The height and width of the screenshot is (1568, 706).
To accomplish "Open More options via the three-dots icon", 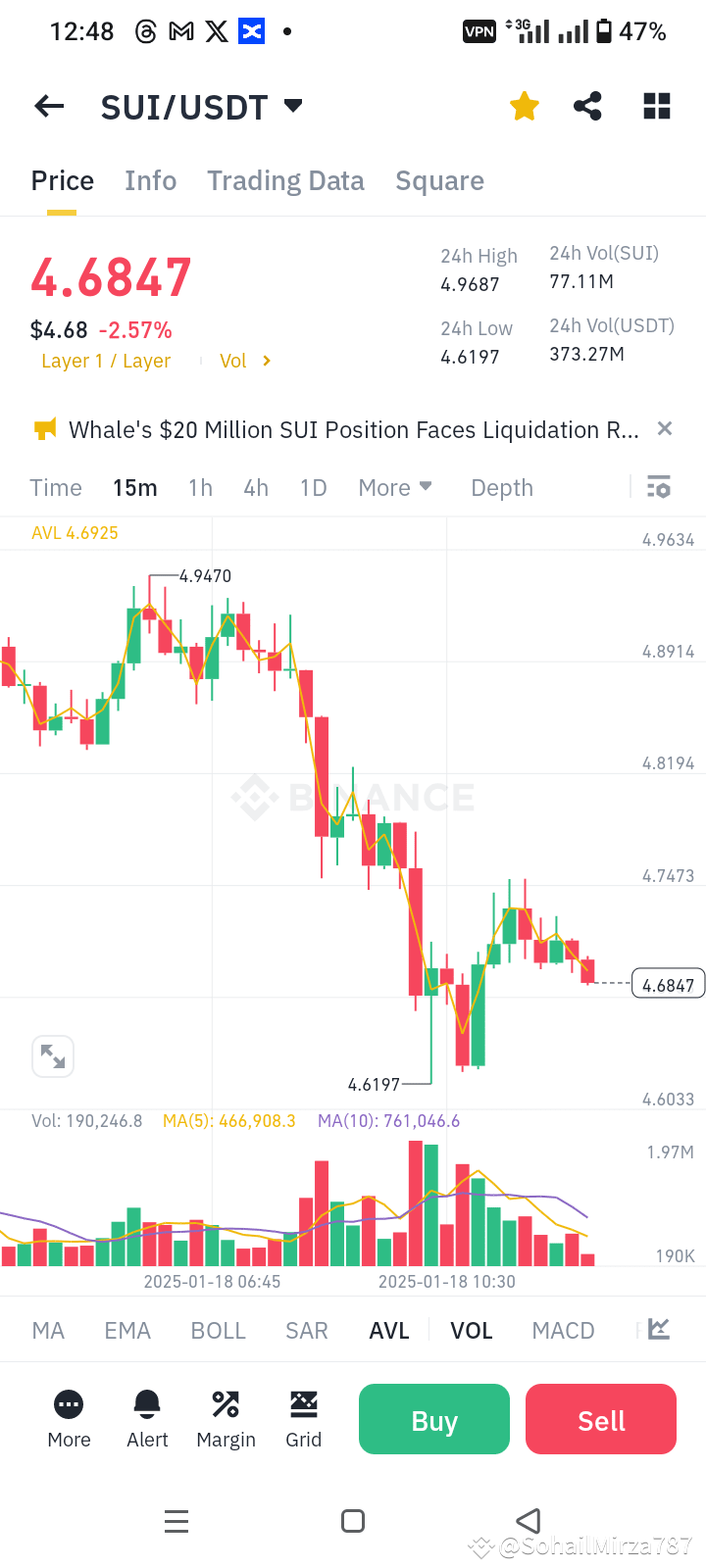I will coord(68,1405).
